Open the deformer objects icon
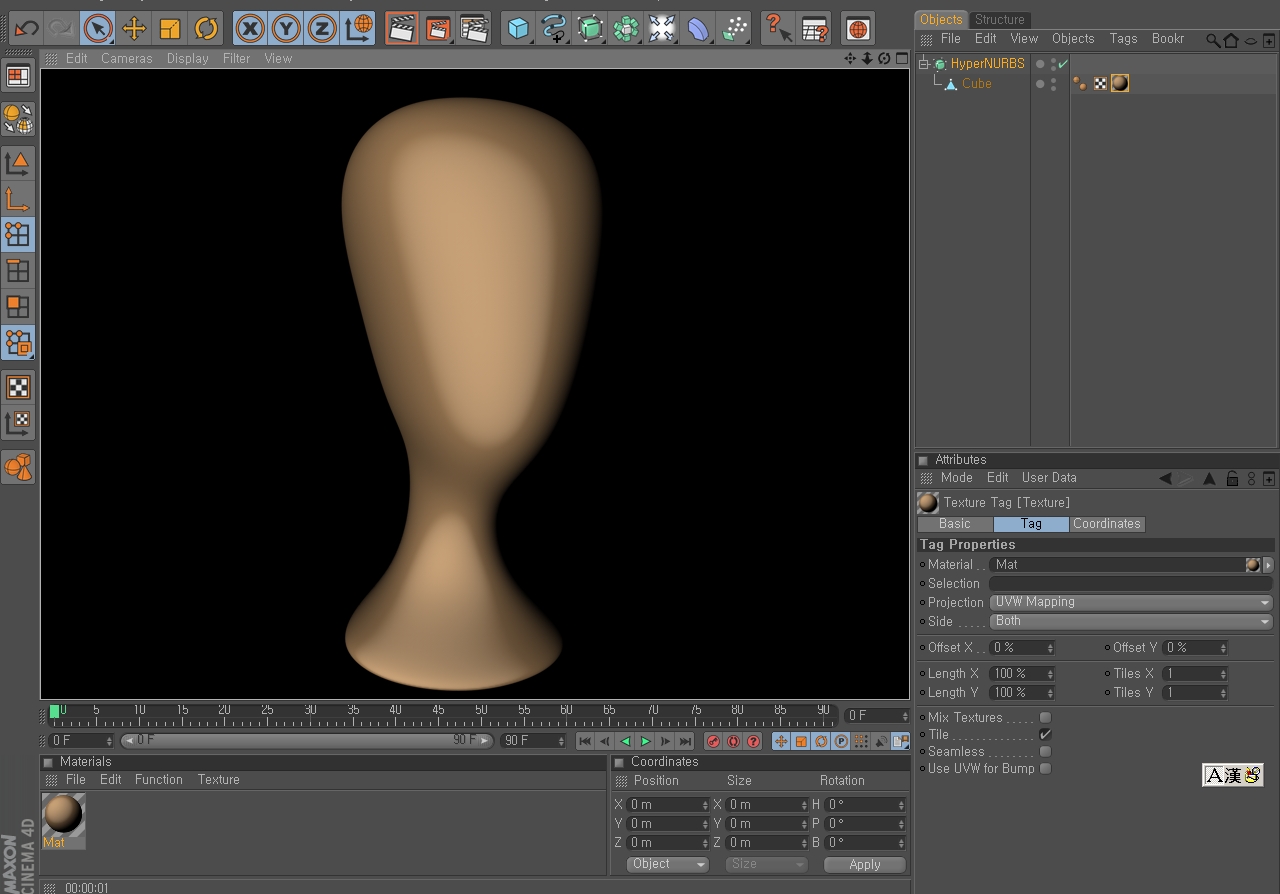Screen dimensions: 1280x894 click(698, 28)
